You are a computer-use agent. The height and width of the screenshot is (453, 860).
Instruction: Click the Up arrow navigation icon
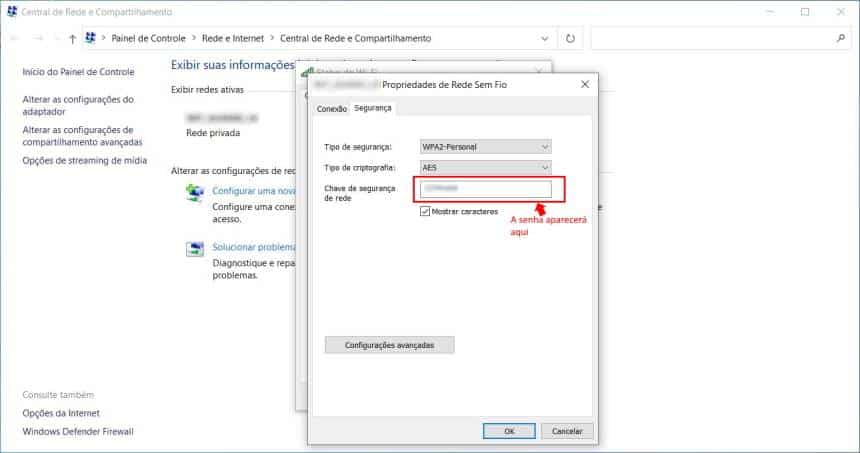(73, 39)
